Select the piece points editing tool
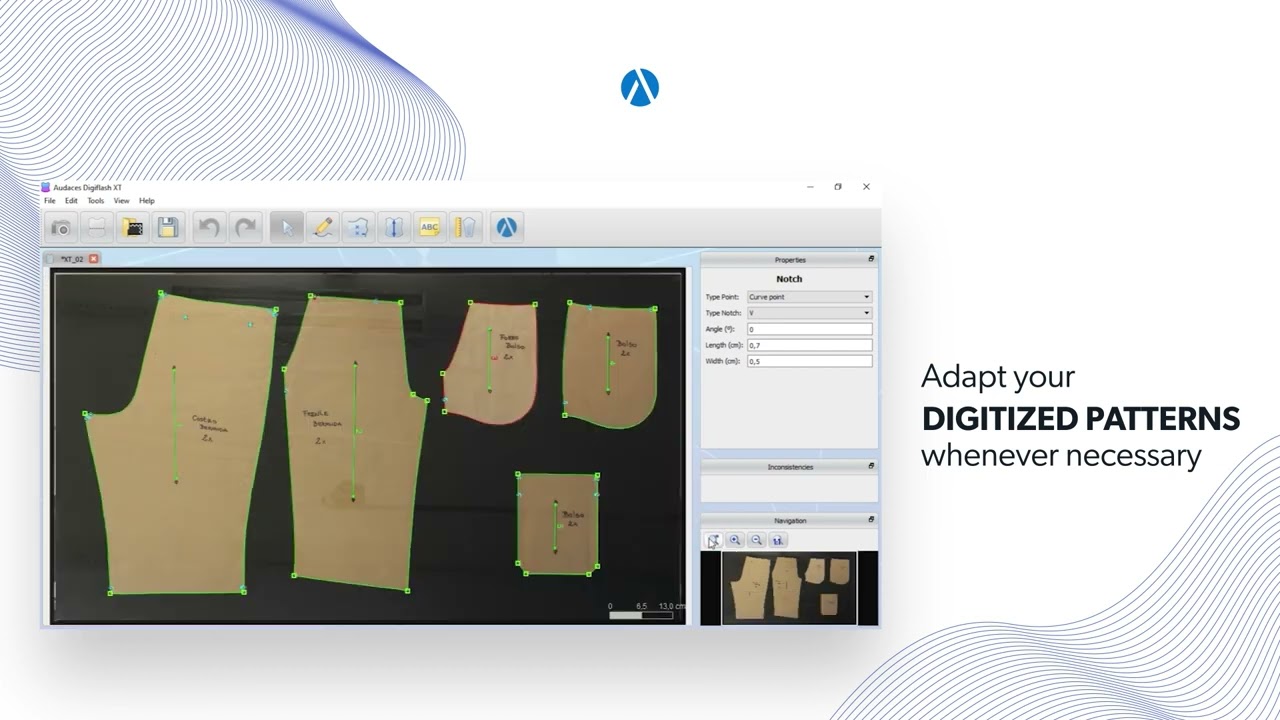The image size is (1280, 720). [358, 228]
